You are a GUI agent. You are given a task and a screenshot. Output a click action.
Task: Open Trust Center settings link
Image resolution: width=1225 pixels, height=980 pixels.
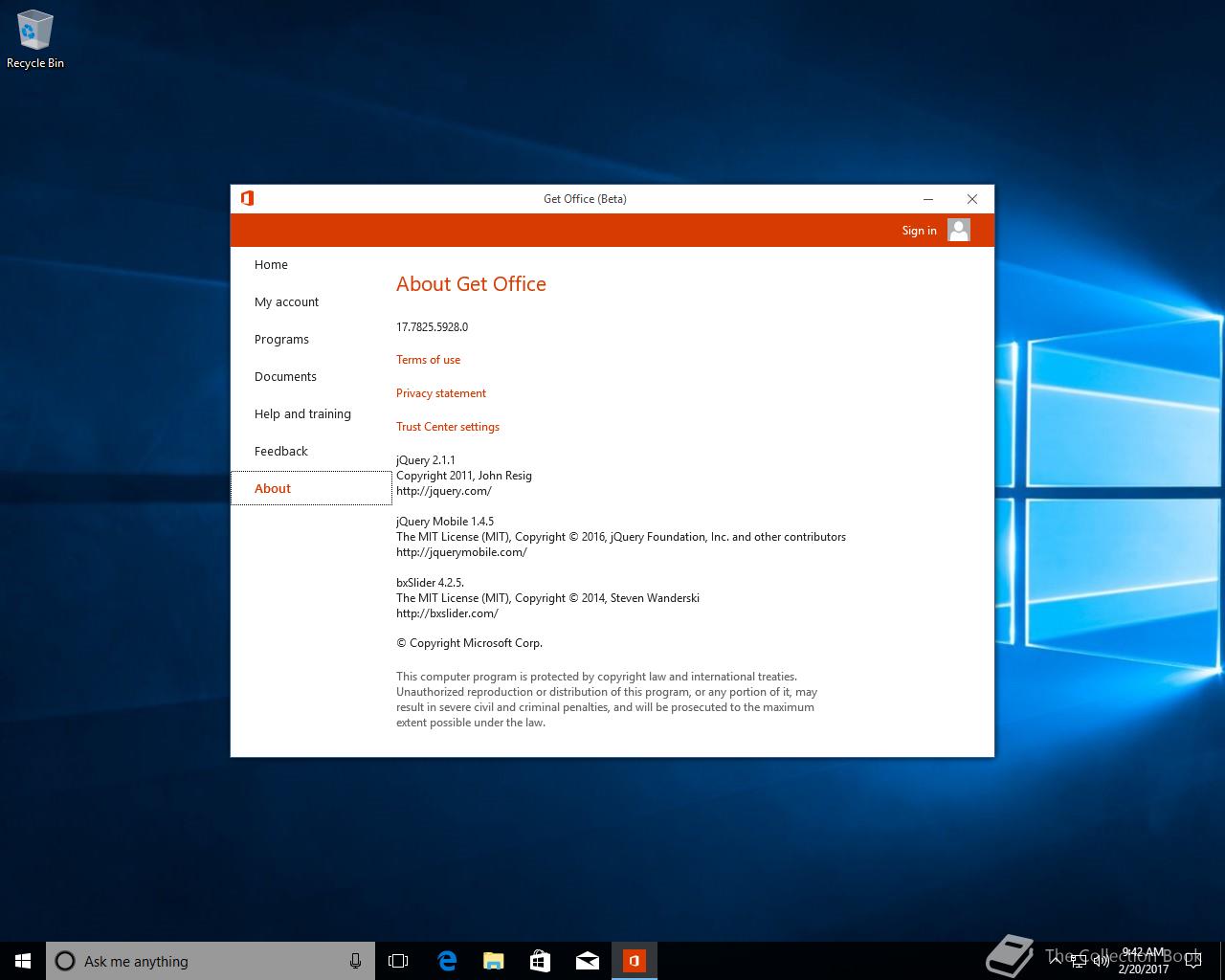coord(448,427)
